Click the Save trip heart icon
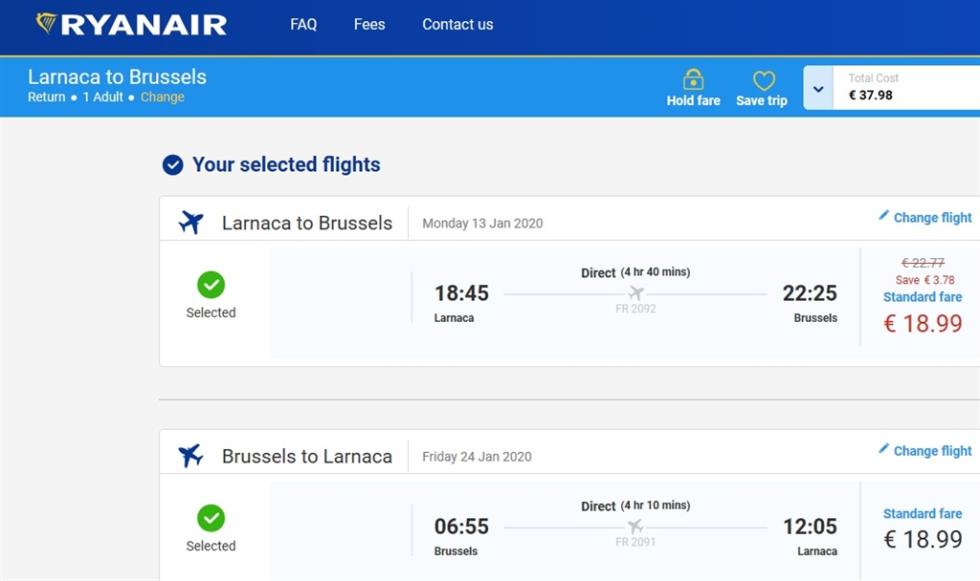 (x=764, y=81)
